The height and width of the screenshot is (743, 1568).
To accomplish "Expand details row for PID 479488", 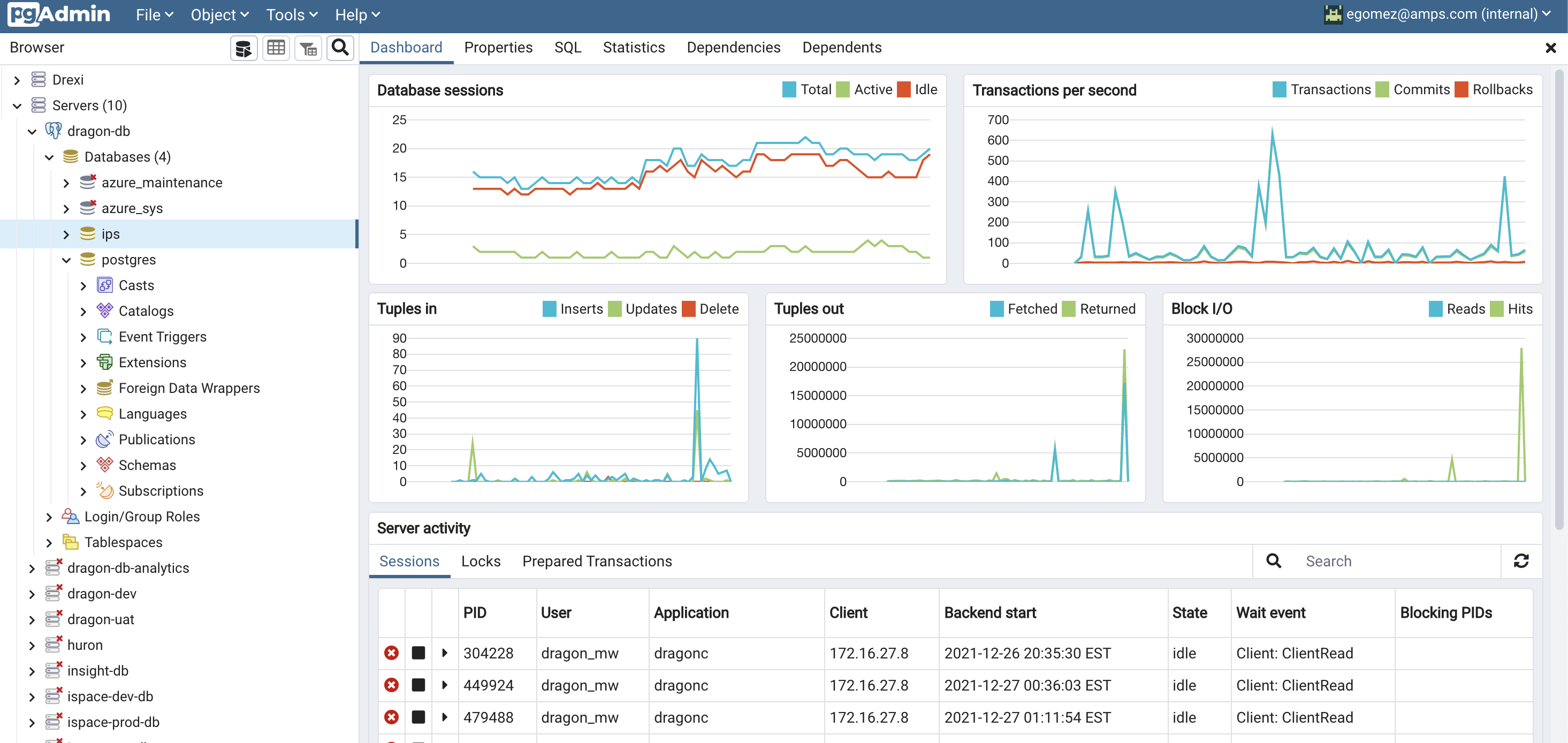I will (x=444, y=717).
